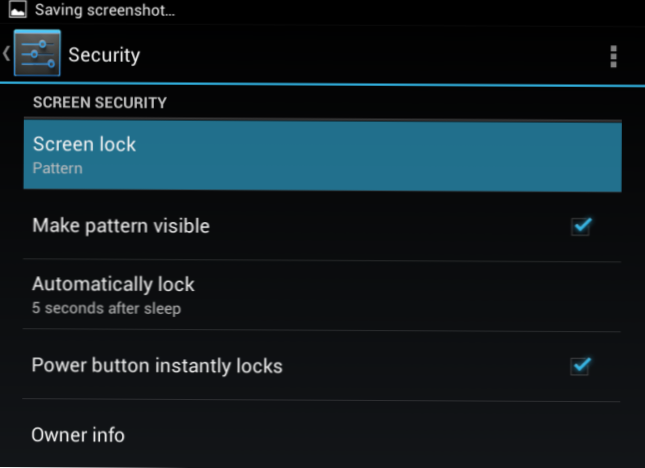
Task: Tap the screenshot image icon in status bar
Action: [x=17, y=9]
